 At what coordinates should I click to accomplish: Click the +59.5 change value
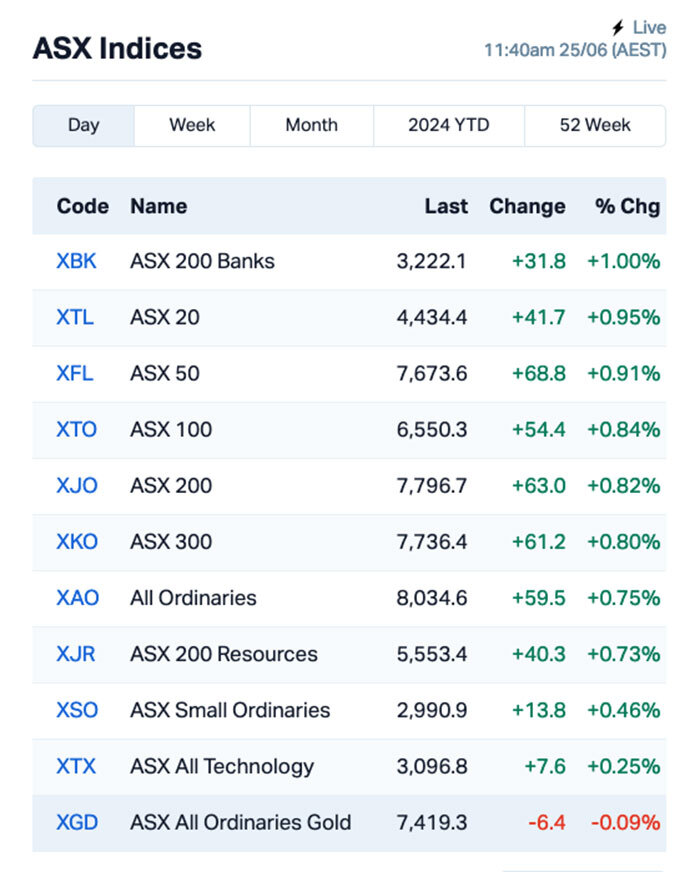pos(539,598)
